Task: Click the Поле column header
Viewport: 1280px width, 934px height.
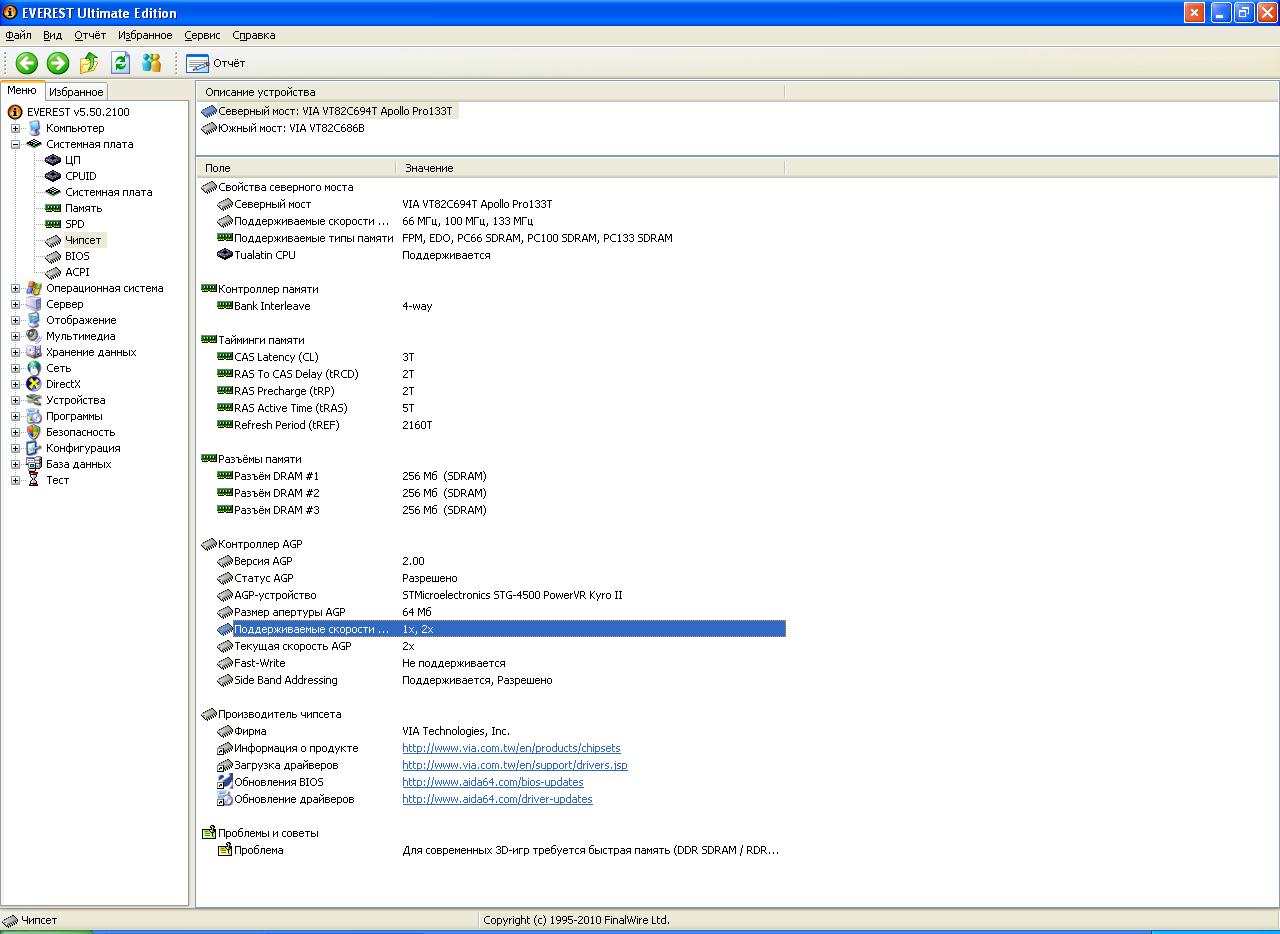Action: (x=296, y=168)
